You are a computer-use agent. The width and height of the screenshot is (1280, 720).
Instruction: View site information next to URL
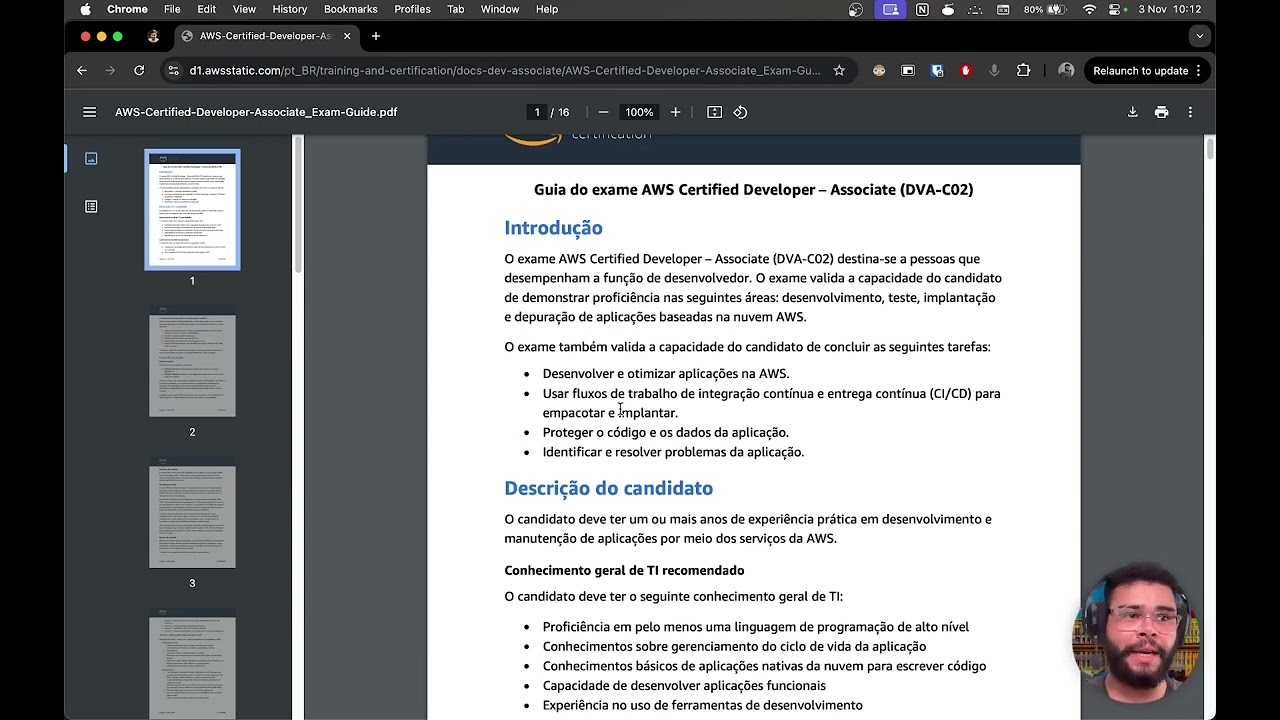click(173, 70)
